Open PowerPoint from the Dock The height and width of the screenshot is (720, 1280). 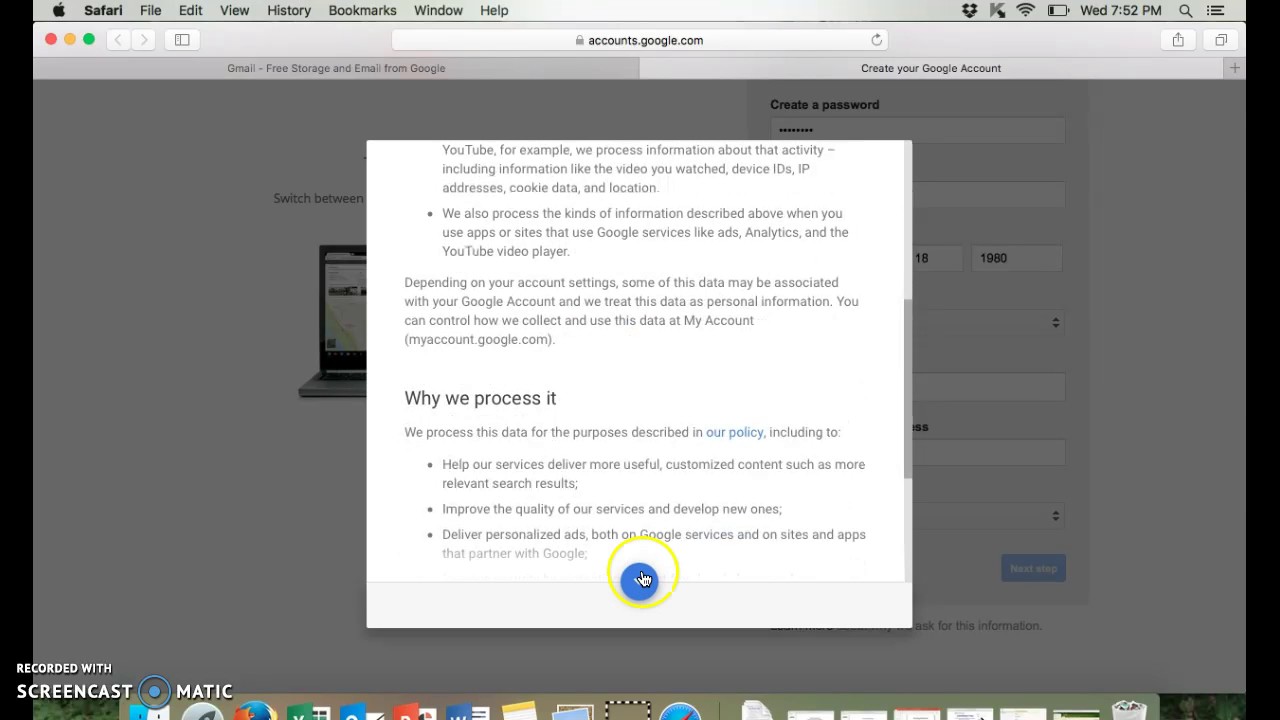(414, 712)
